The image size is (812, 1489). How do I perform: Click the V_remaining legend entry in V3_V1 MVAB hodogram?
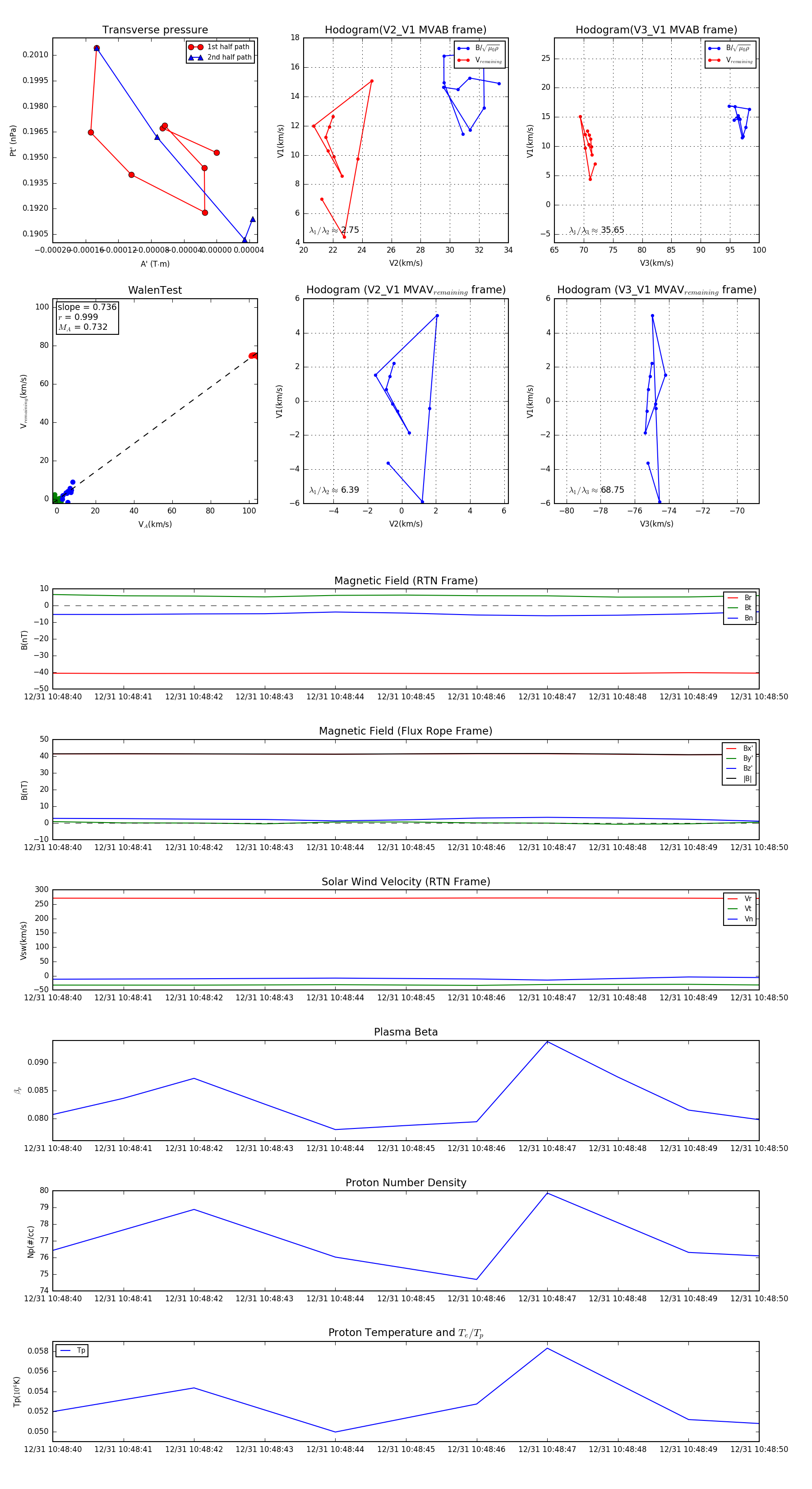coord(730,60)
